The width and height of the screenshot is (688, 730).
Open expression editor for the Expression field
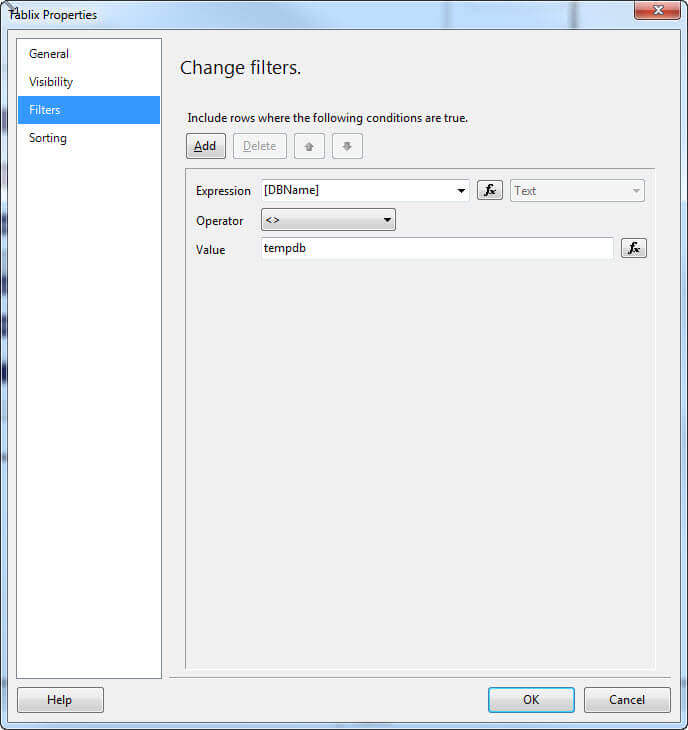[x=490, y=190]
